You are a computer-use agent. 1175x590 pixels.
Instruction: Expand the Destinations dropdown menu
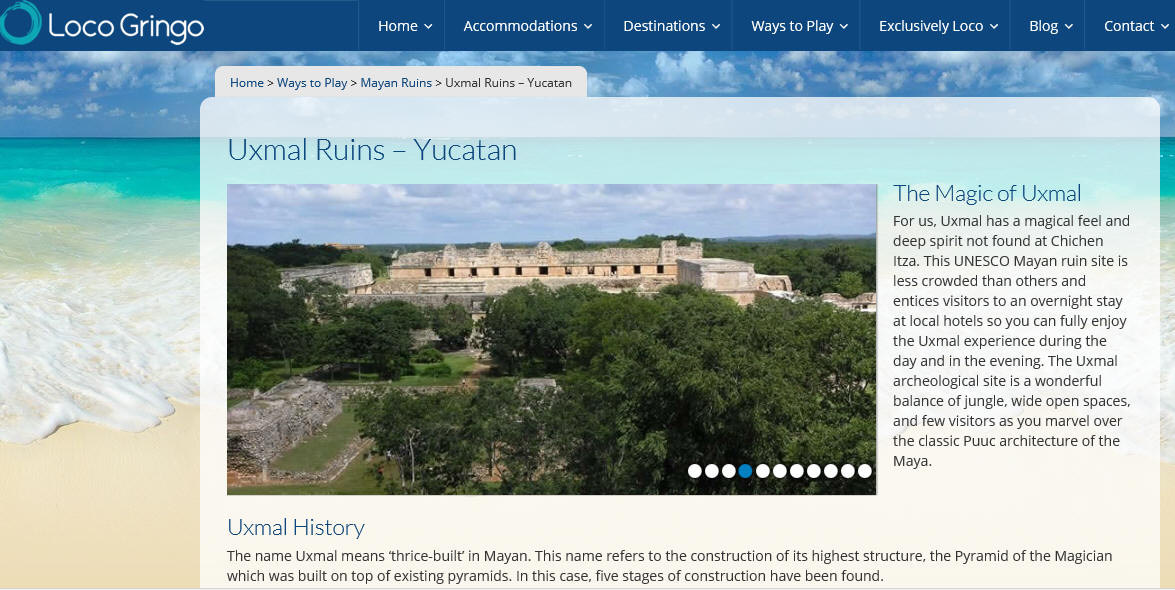671,25
